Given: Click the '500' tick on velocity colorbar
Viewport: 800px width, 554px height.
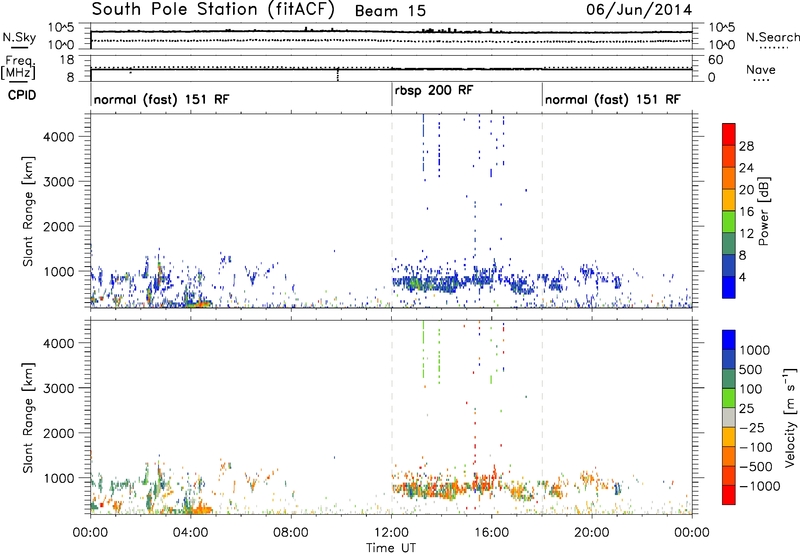Looking at the screenshot, I should (x=751, y=369).
